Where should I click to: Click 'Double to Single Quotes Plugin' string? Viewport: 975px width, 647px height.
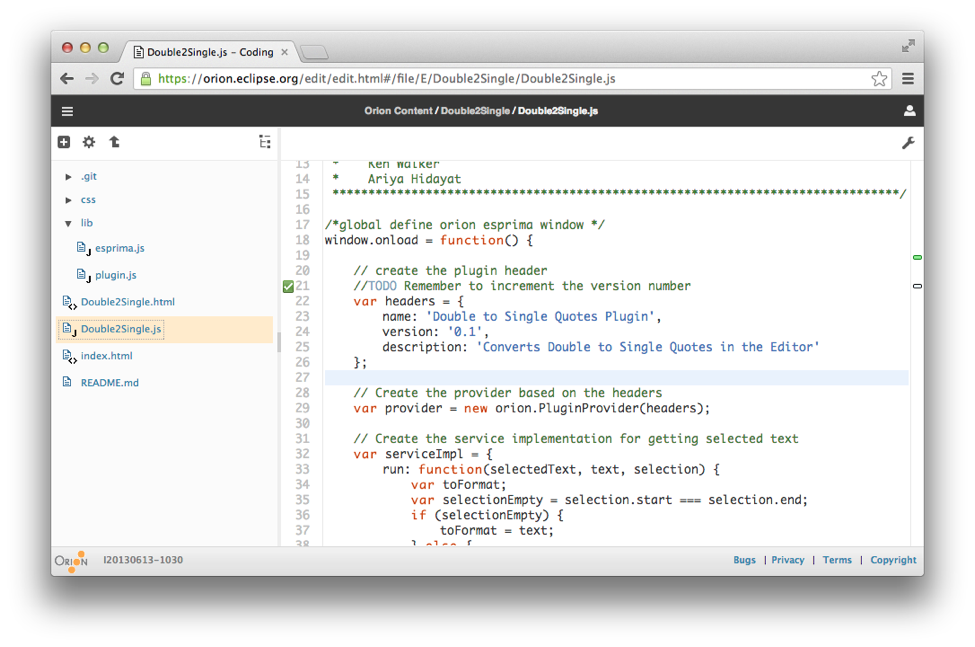tap(540, 316)
